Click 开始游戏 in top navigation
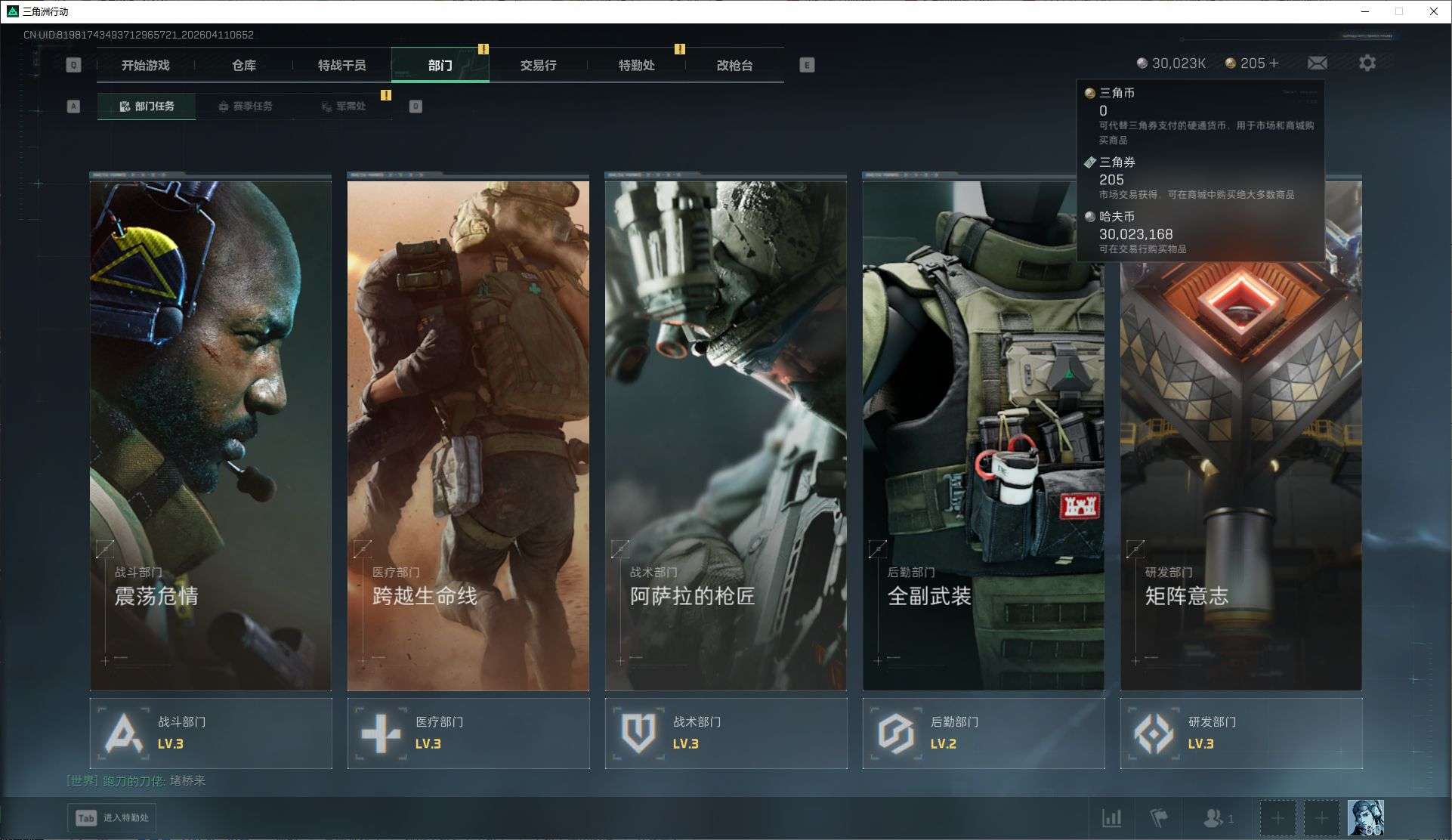This screenshot has width=1452, height=840. [x=146, y=66]
